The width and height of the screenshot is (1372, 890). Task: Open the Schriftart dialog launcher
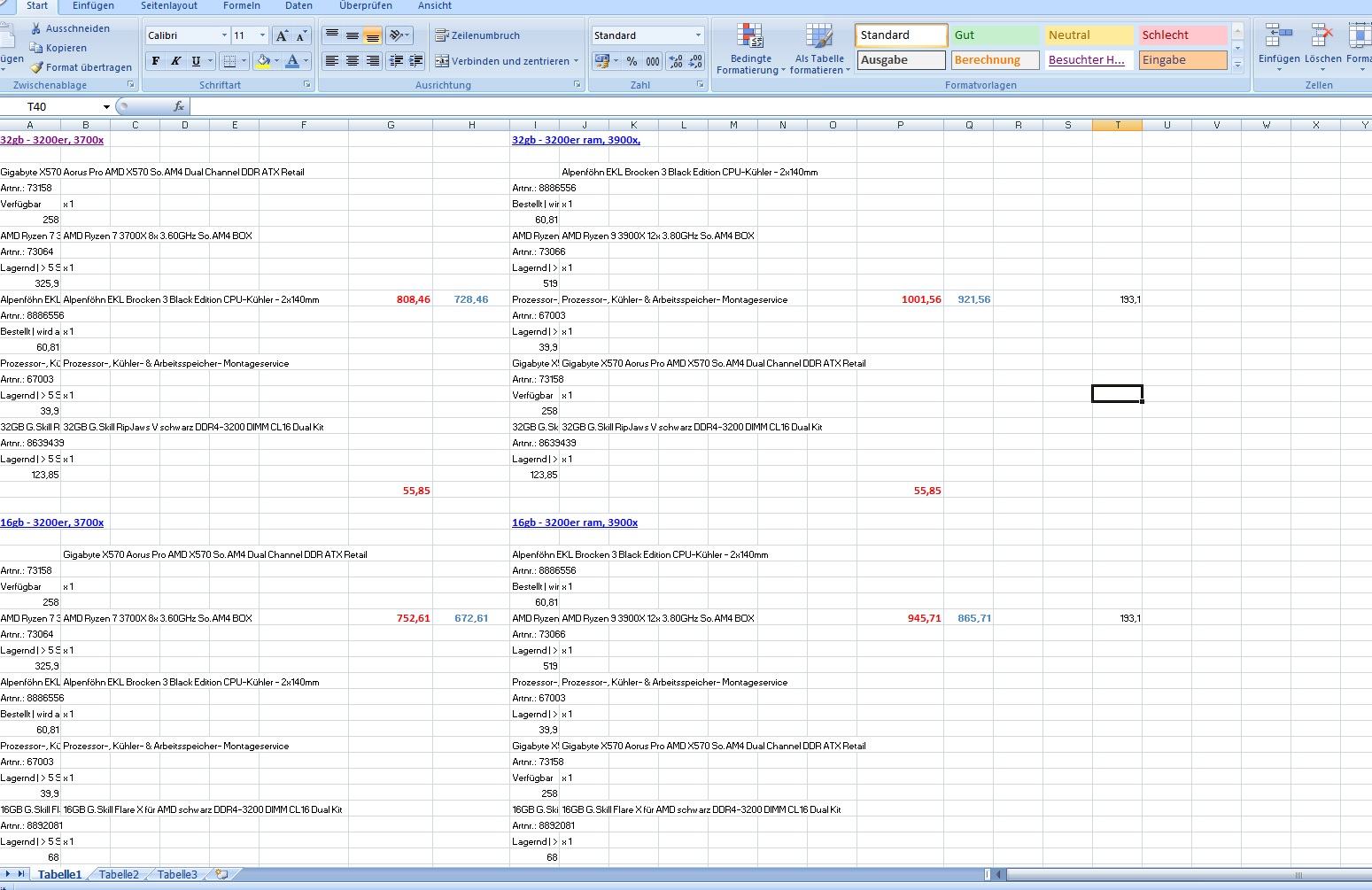click(x=307, y=85)
